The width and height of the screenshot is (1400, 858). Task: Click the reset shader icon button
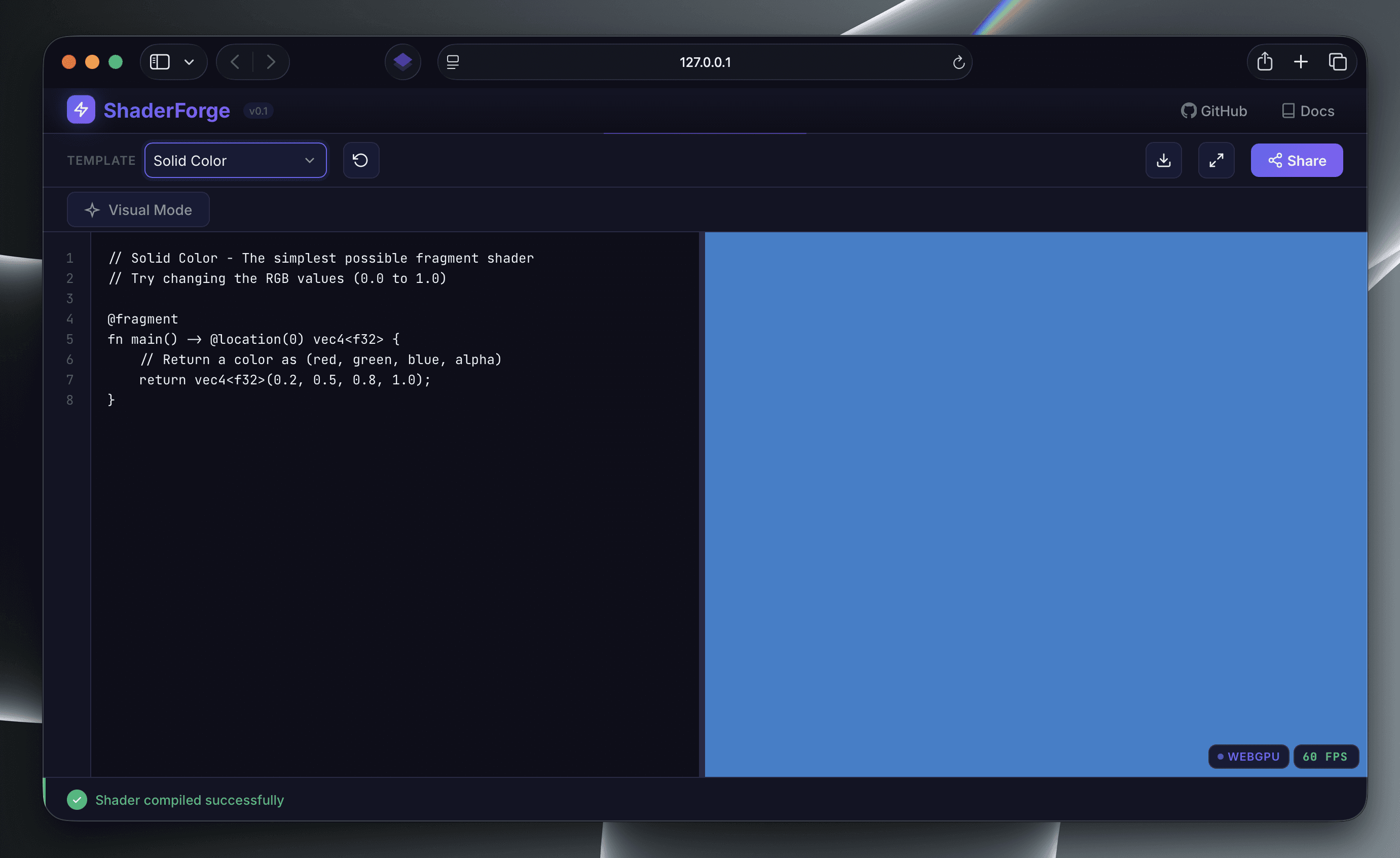point(360,160)
